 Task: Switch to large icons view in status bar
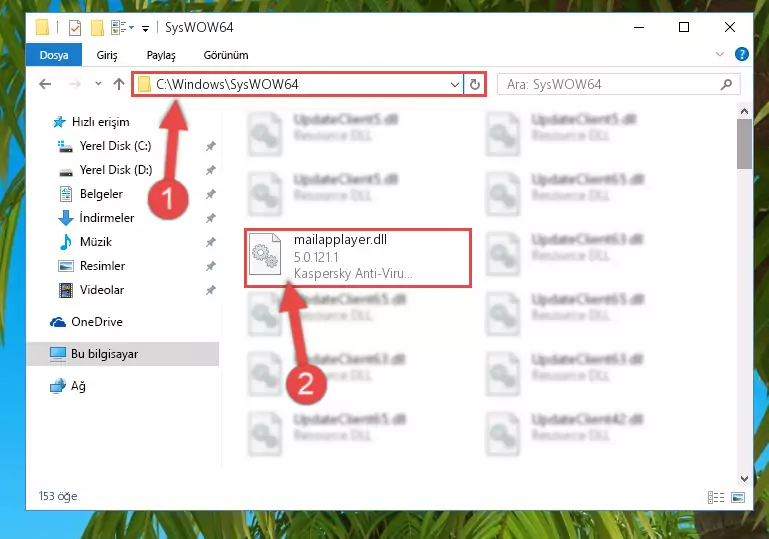pos(738,497)
